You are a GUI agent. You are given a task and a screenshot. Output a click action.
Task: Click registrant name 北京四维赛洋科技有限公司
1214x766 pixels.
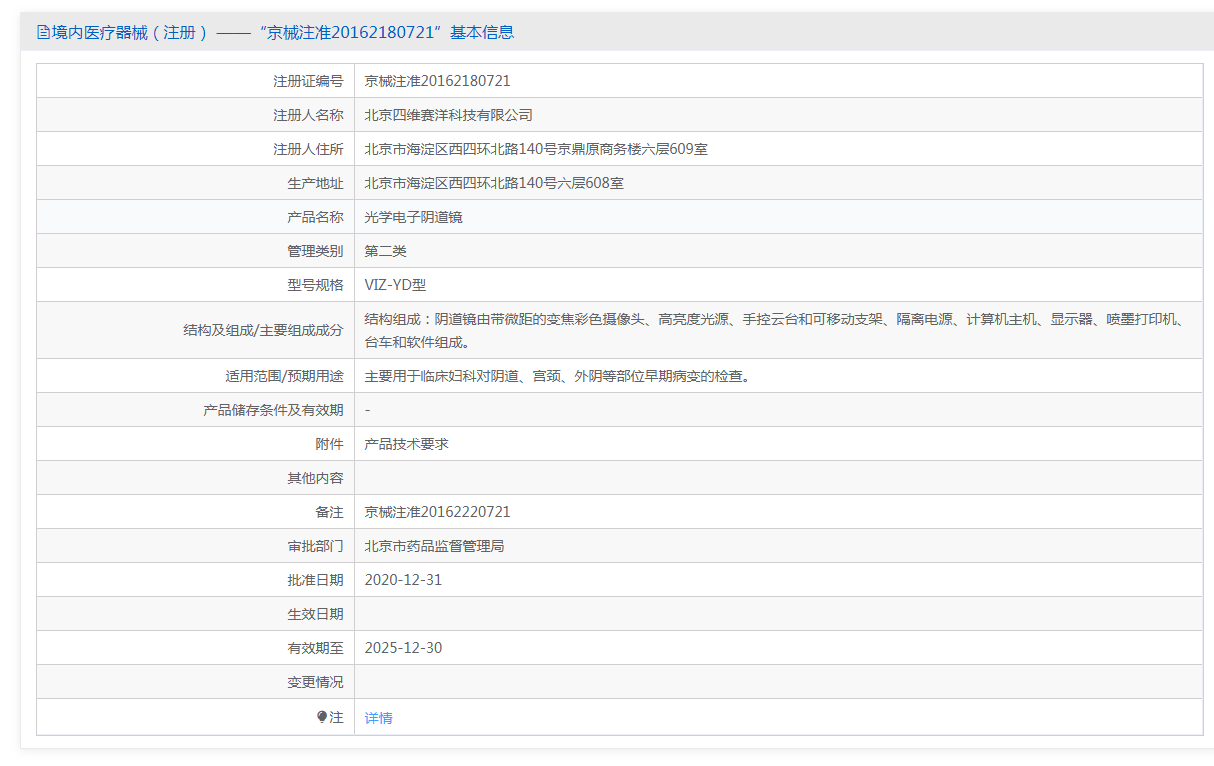(x=448, y=115)
